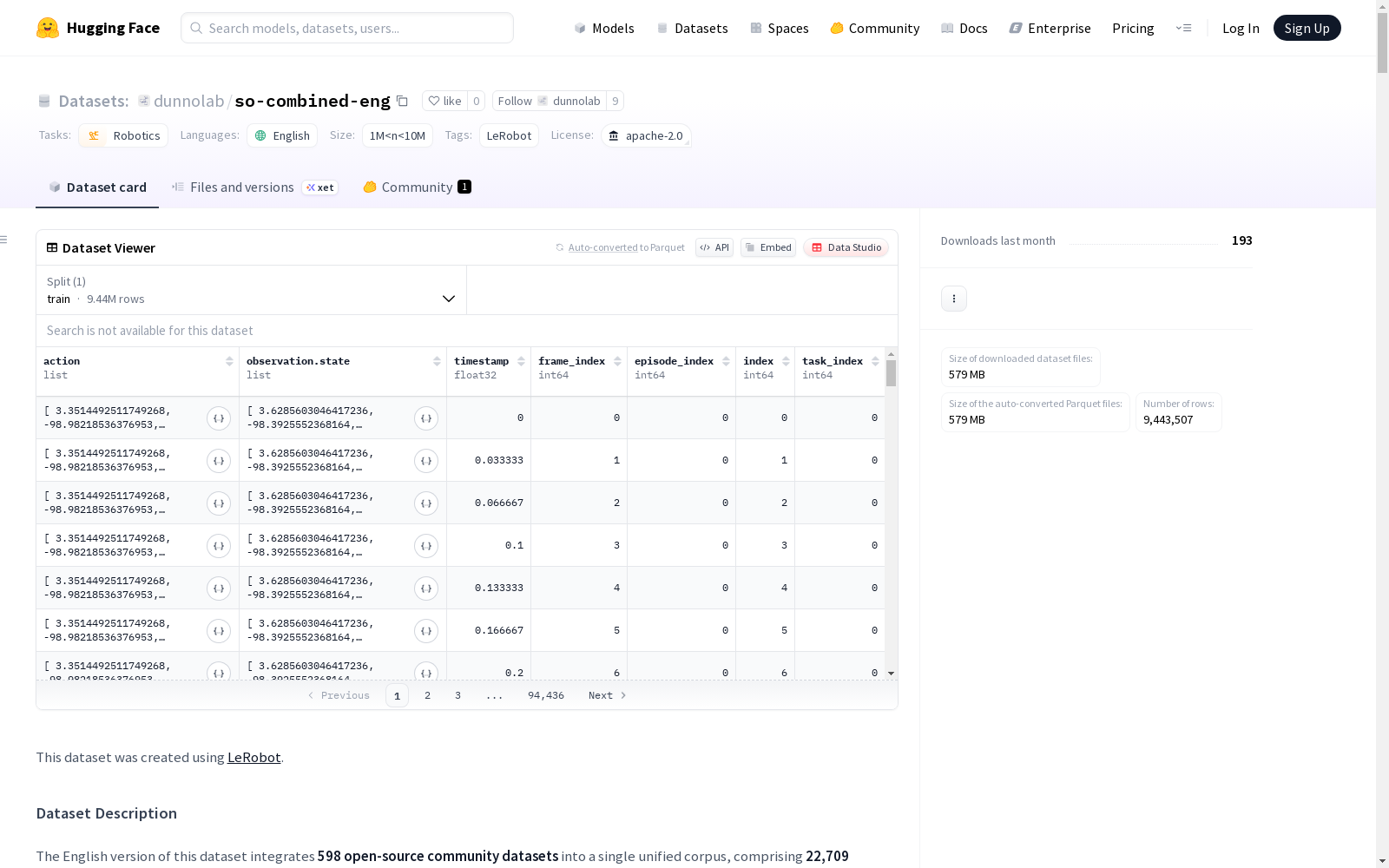Viewport: 1389px width, 868px height.
Task: Open Docs
Action: (964, 28)
